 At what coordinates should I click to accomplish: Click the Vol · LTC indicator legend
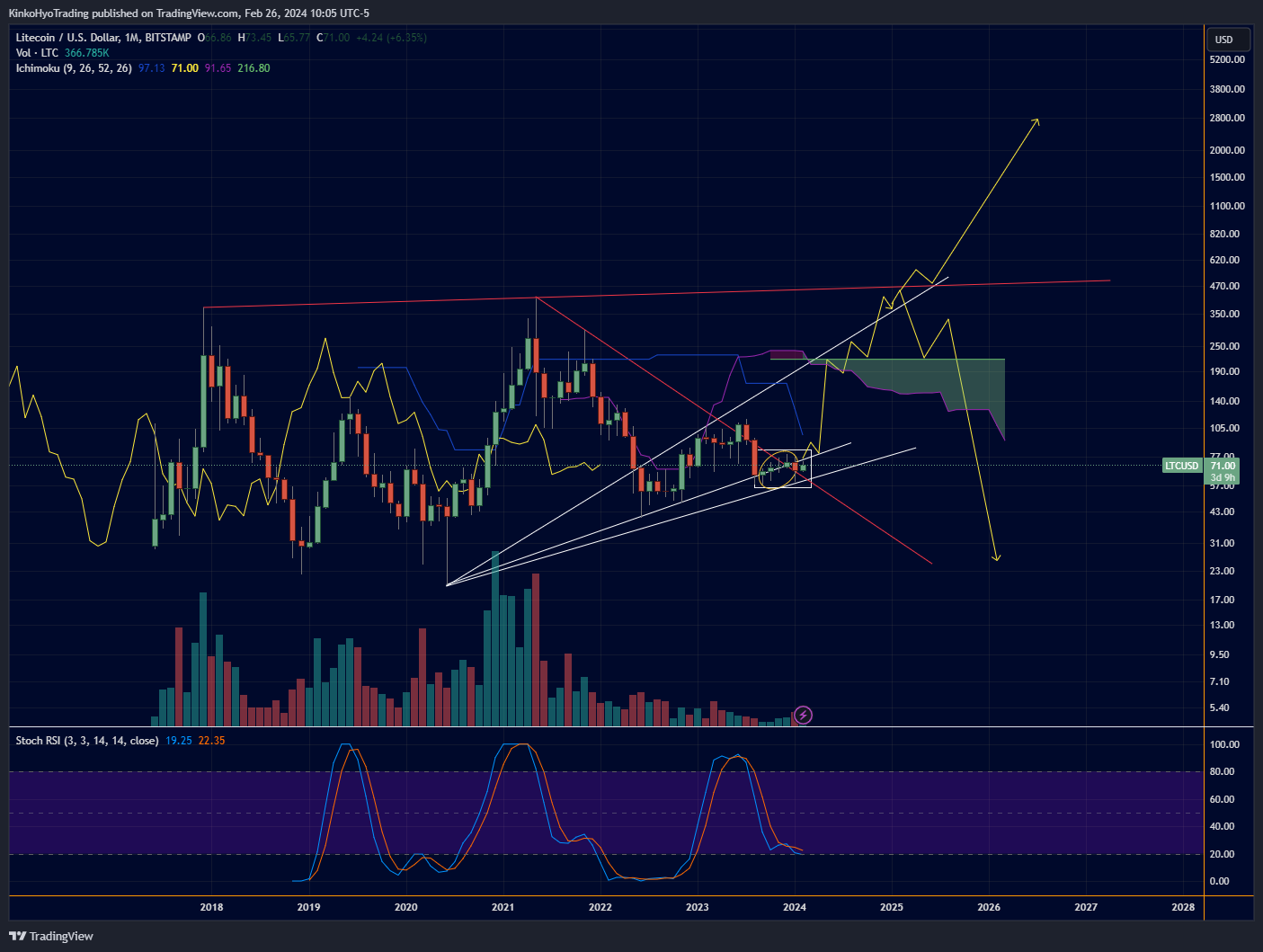37,53
